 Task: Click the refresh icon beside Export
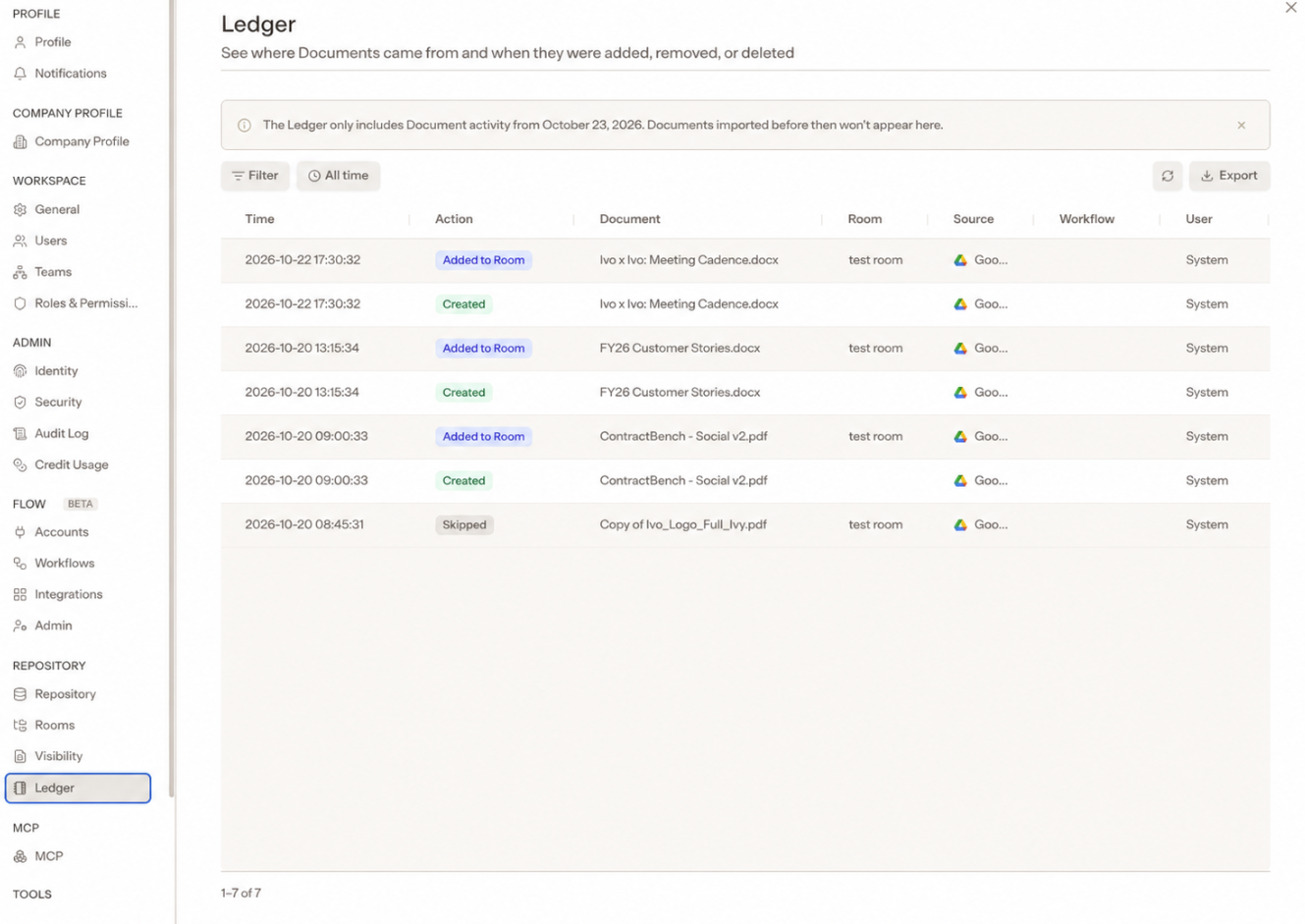coord(1168,176)
